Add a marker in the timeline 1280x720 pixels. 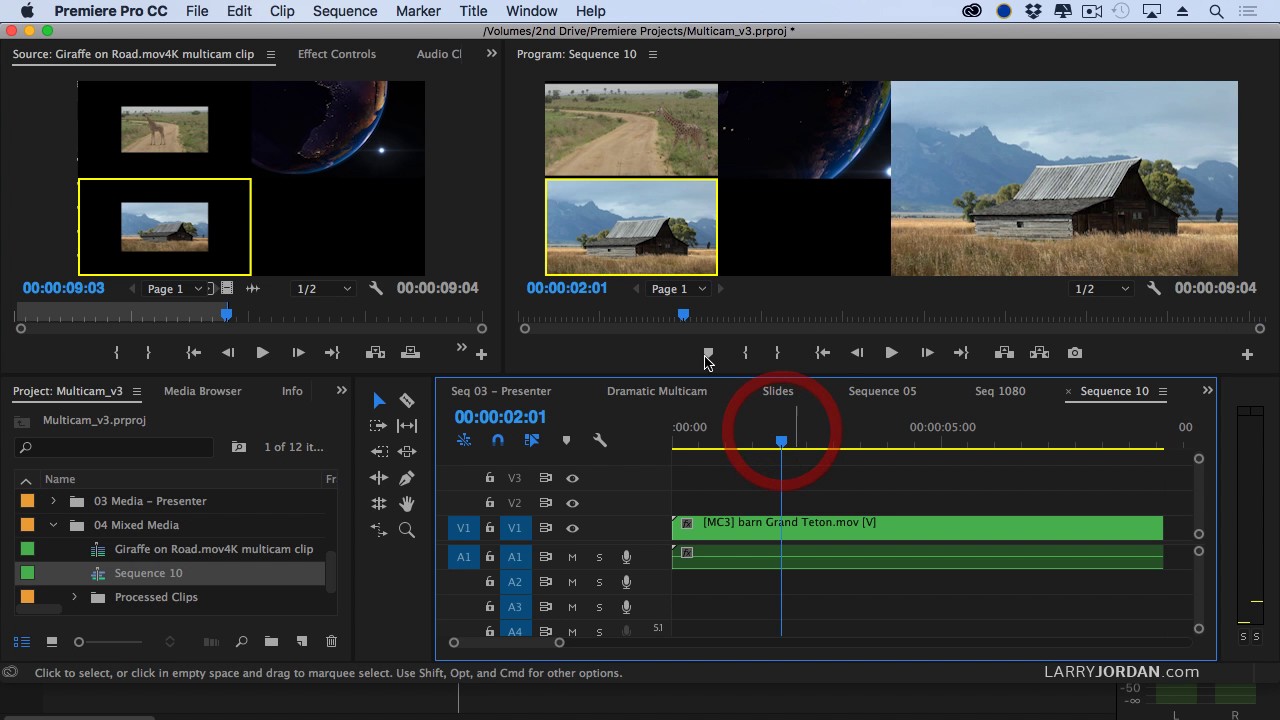(x=566, y=440)
